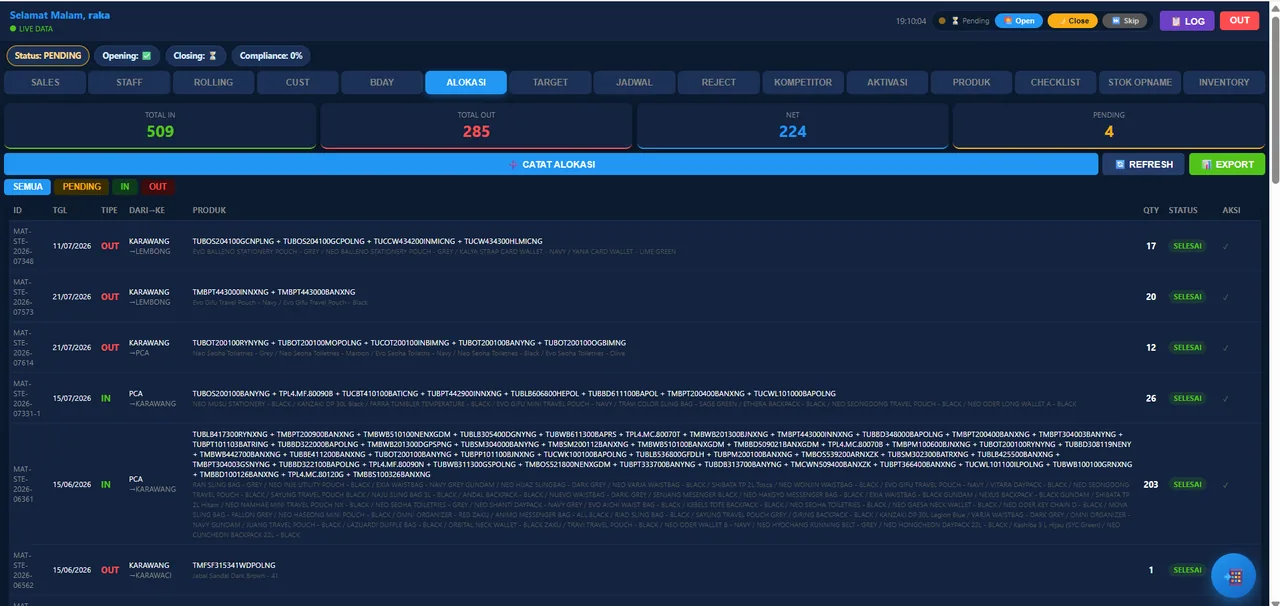Click the green live data indicator dot
The height and width of the screenshot is (606, 1280).
[12, 29]
